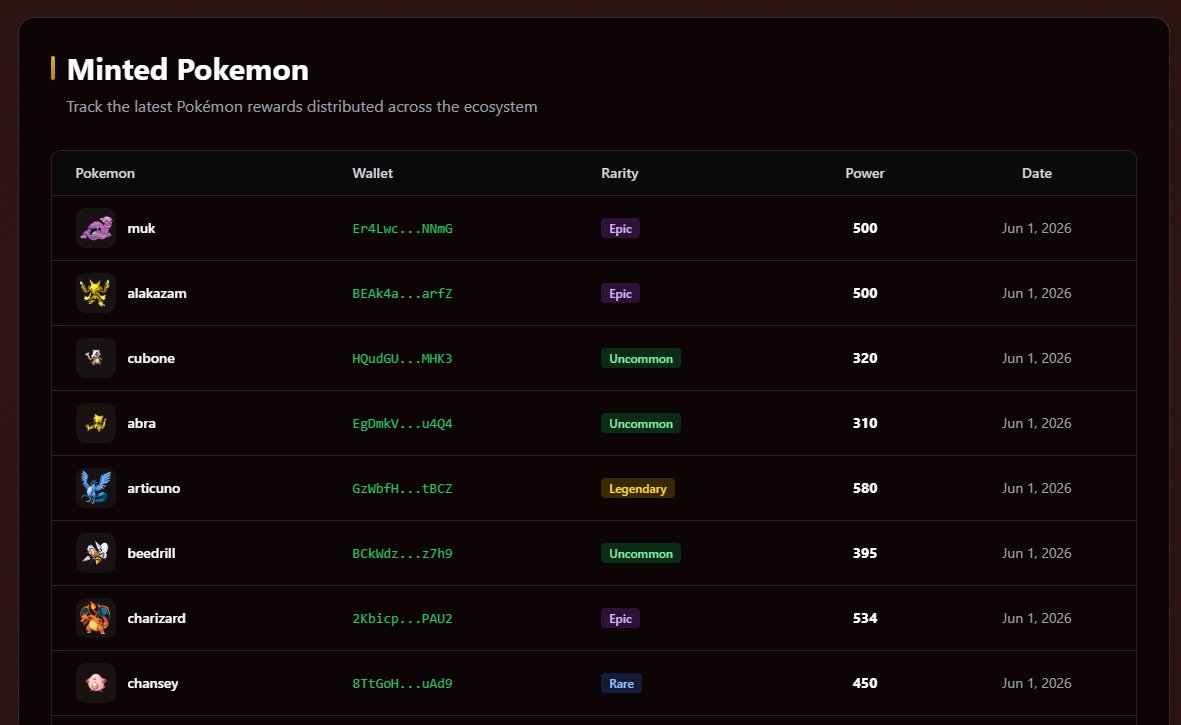Click the charizard sprite icon
Screen dimensions: 1181x725
coord(96,618)
